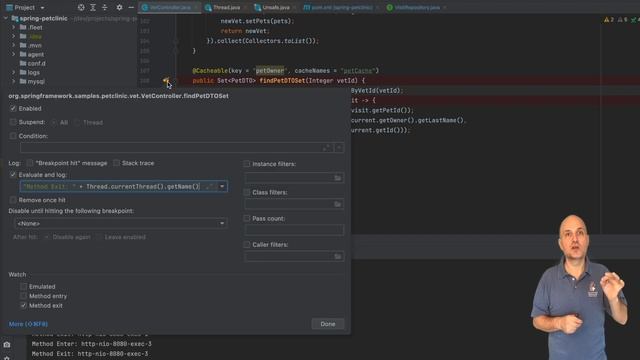This screenshot has height=360, width=640.
Task: Toggle the Condition checkbox
Action: (x=13, y=136)
